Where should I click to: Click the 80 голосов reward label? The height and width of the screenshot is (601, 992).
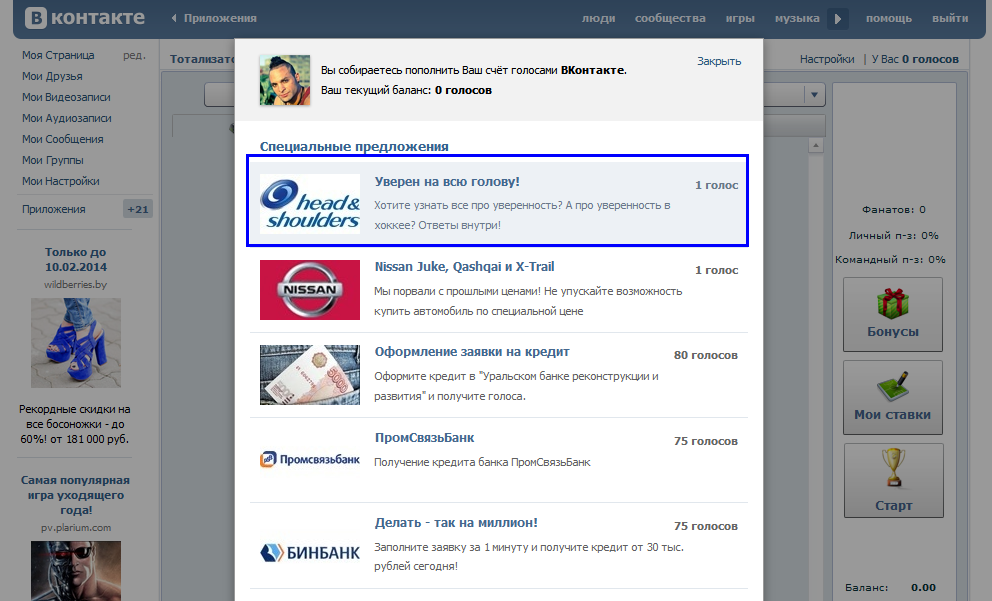(705, 355)
